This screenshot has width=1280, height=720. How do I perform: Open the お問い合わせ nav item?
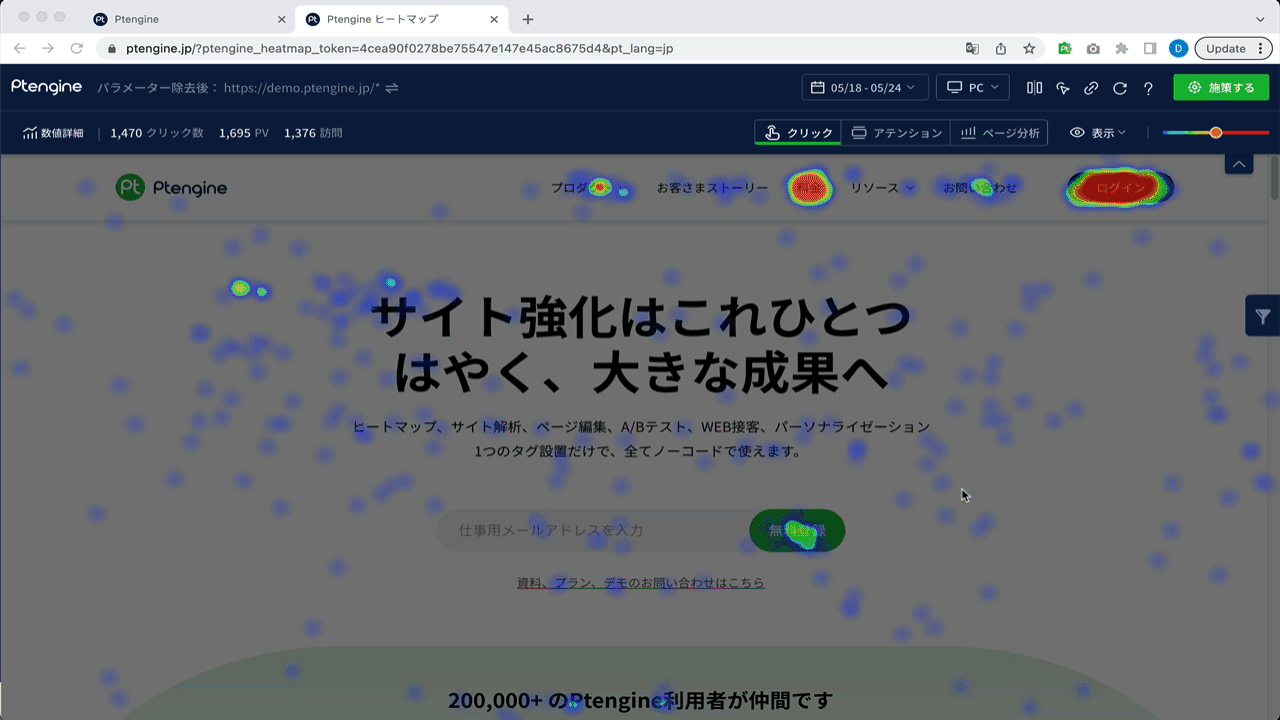[980, 188]
